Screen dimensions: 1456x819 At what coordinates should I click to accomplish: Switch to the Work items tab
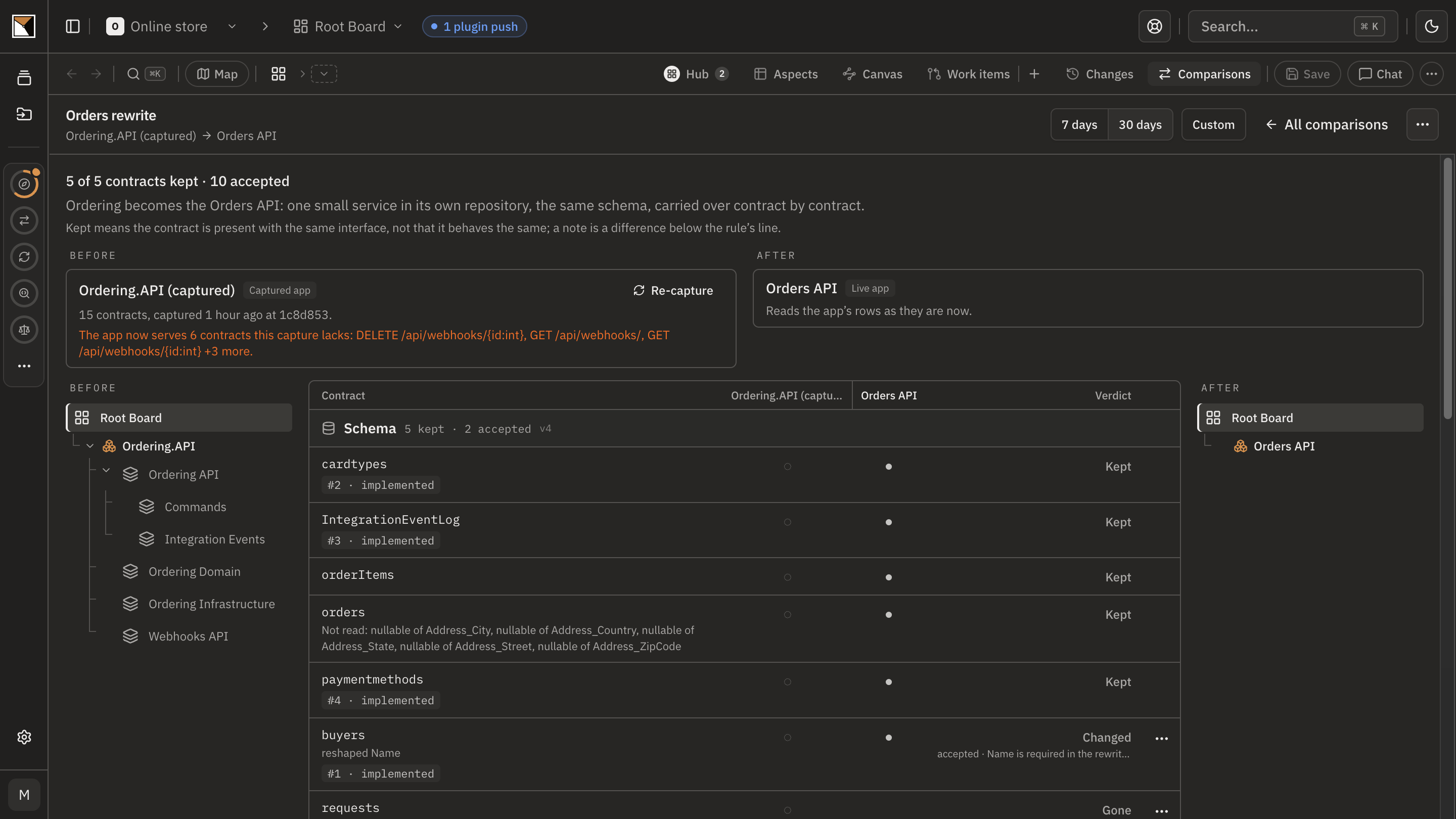click(x=968, y=74)
